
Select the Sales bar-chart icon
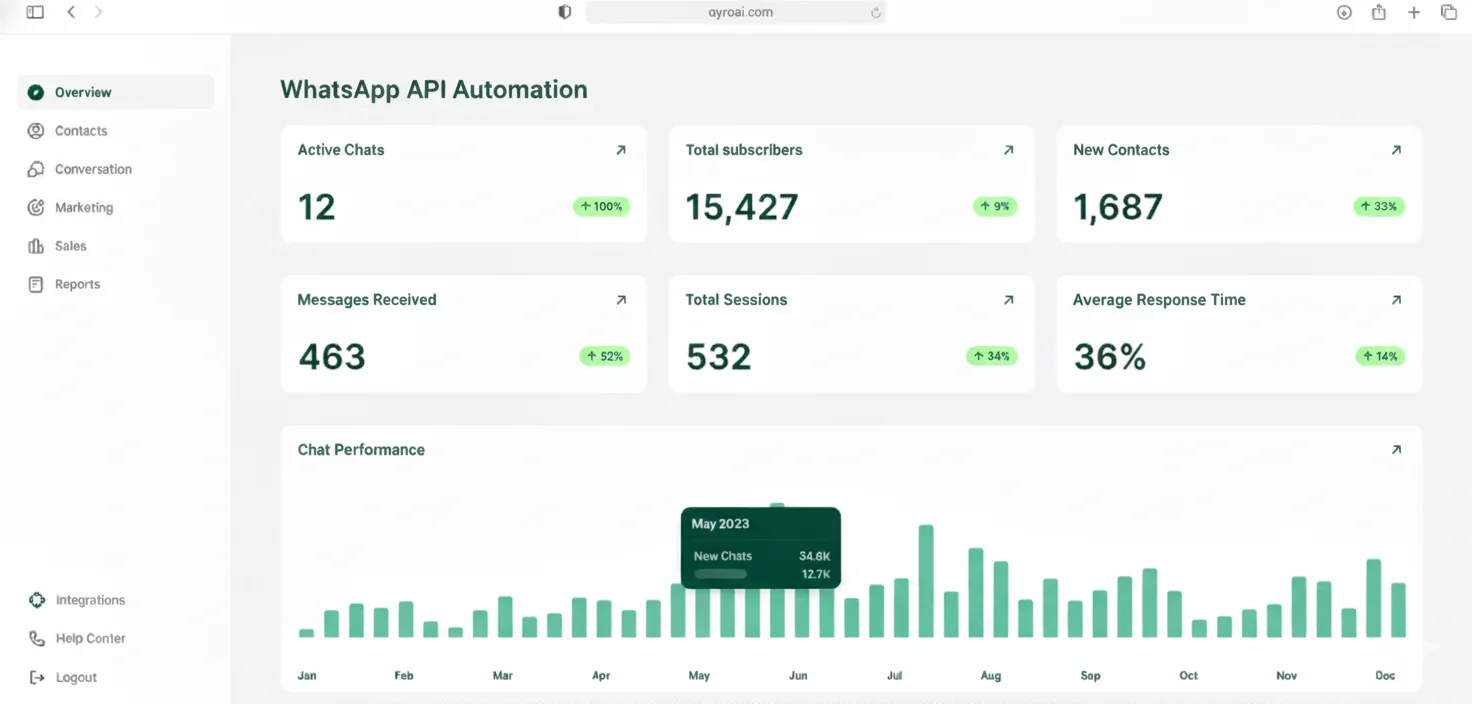click(35, 245)
